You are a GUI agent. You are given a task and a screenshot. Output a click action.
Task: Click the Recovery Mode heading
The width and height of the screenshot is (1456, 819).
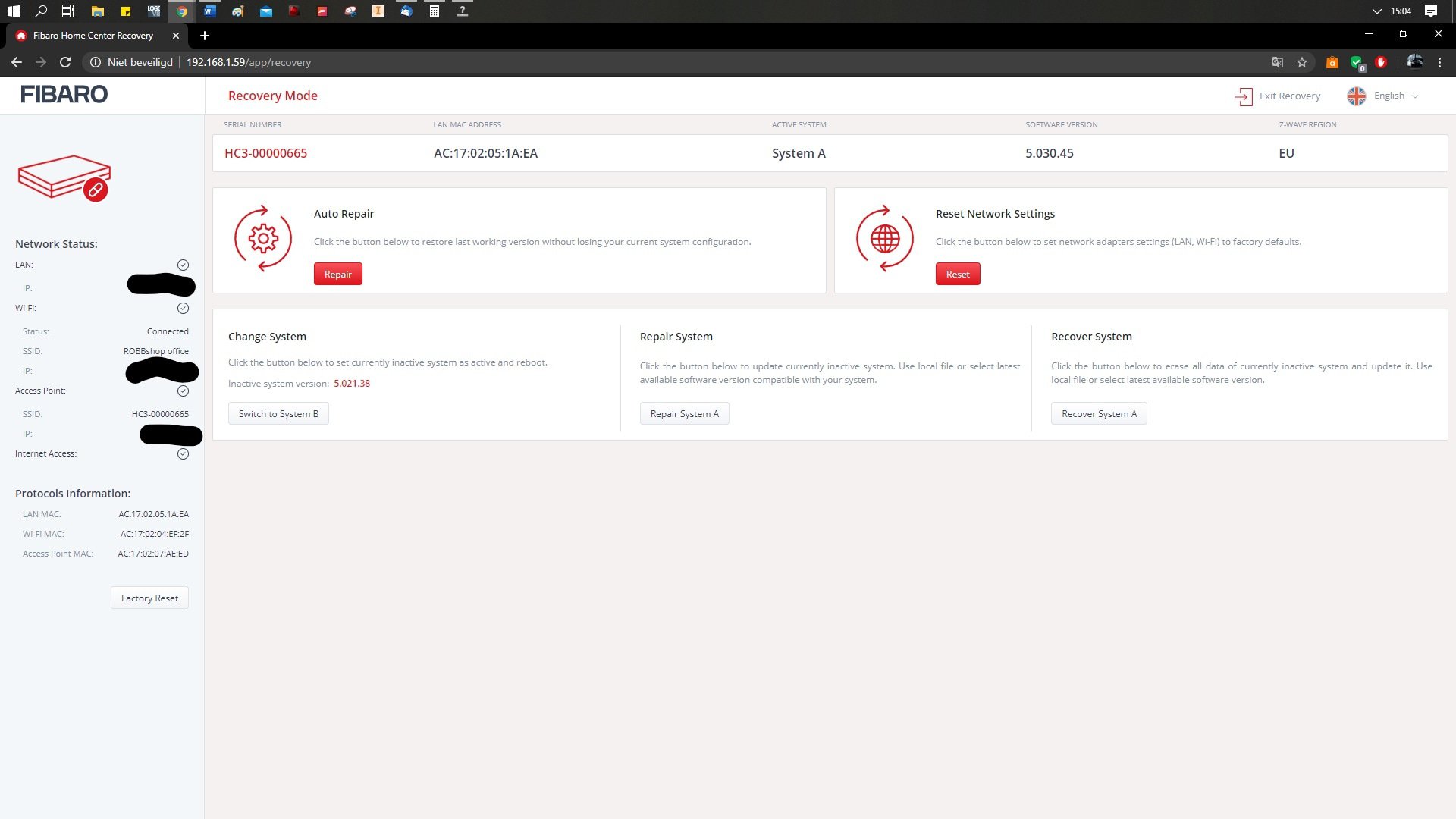273,96
